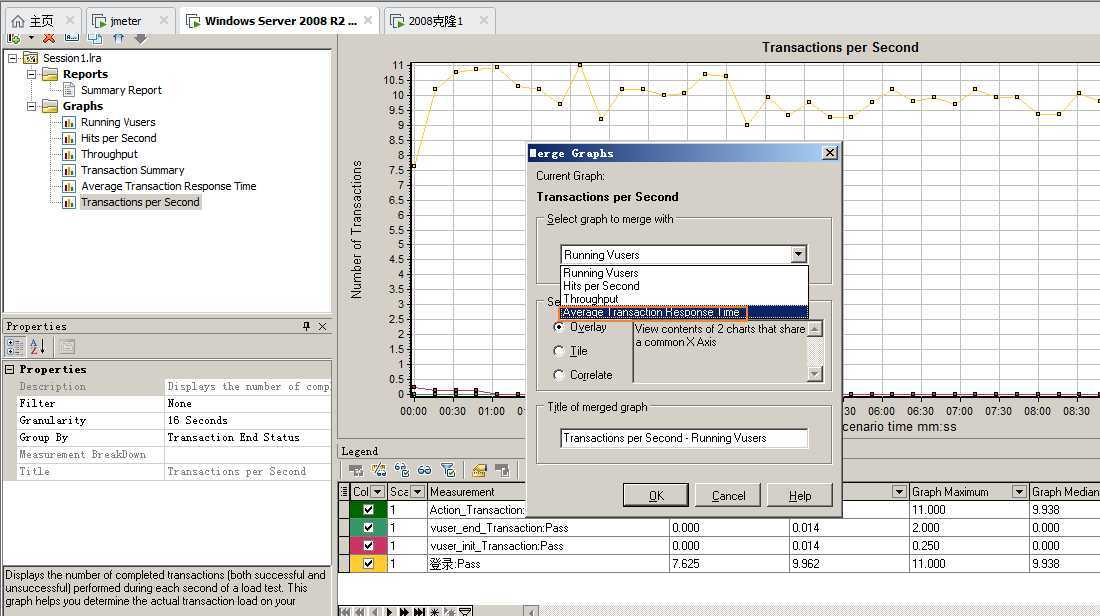Open the Col column header dropdown
This screenshot has height=616, width=1100.
click(x=377, y=492)
